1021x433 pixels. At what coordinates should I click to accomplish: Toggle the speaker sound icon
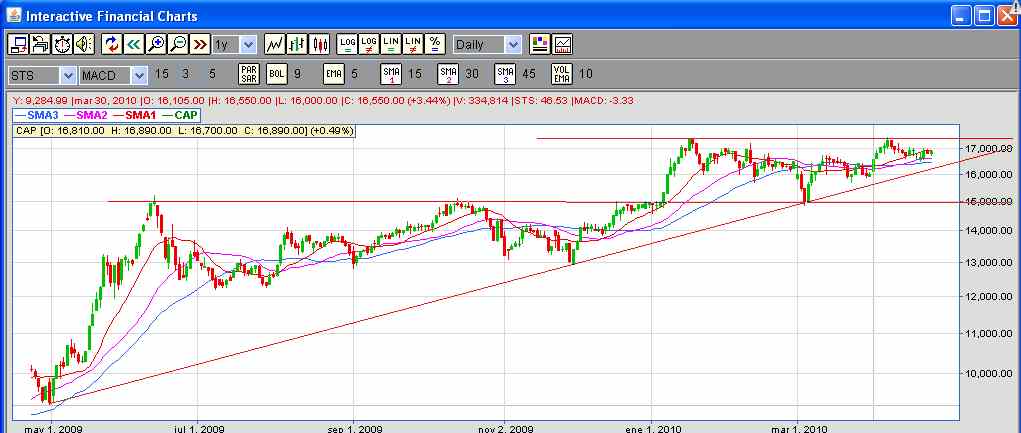coord(85,44)
